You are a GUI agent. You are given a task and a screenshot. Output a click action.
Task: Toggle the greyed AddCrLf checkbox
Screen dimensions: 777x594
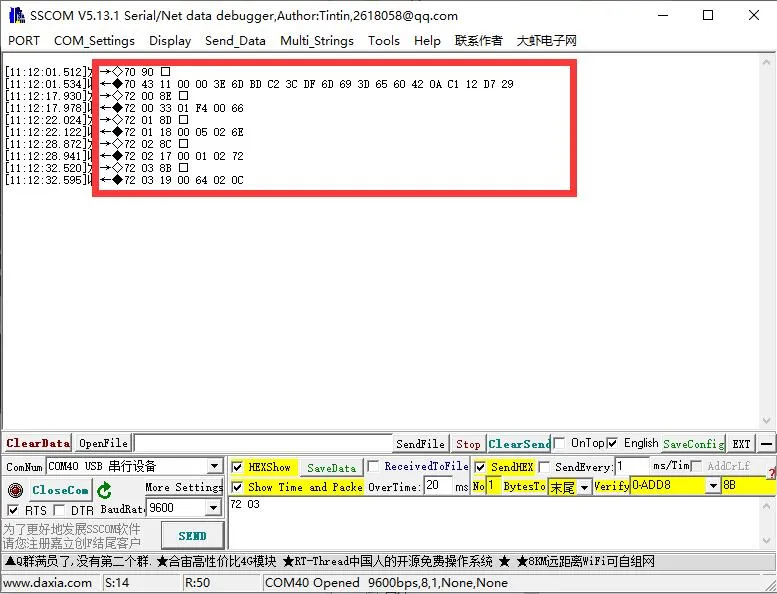[x=696, y=466]
